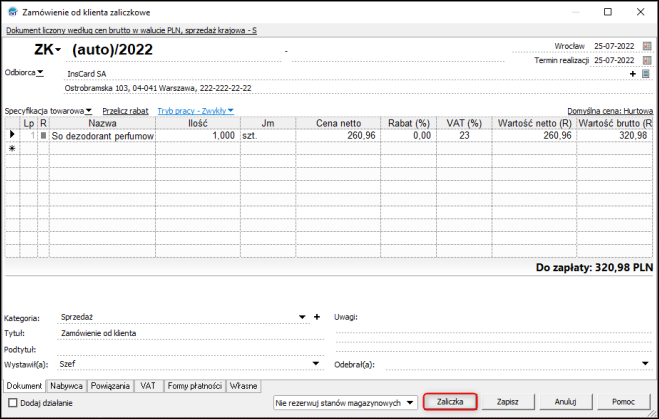659x419 pixels.
Task: Click Rabat cell 0,00
Action: 409,136
